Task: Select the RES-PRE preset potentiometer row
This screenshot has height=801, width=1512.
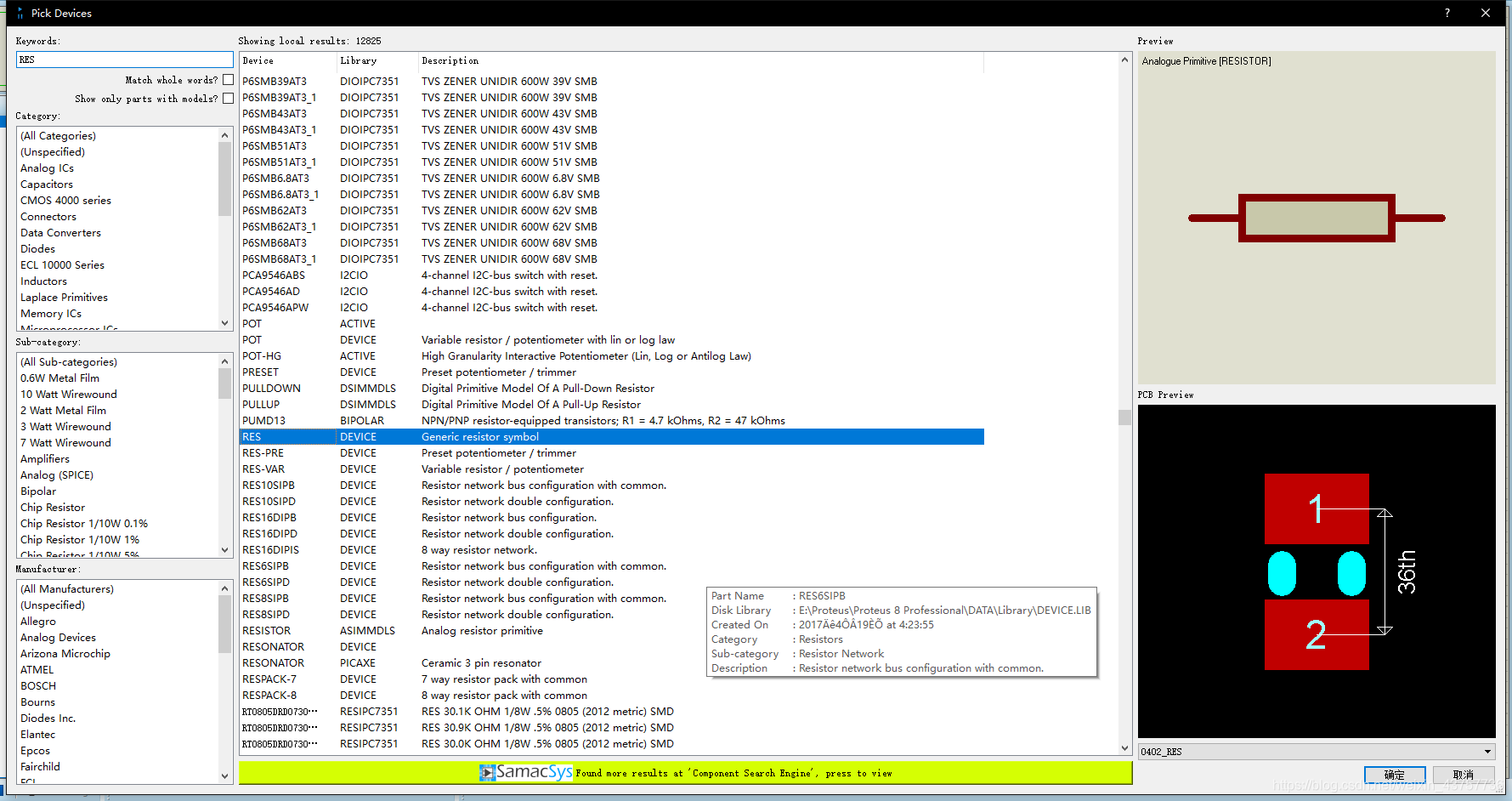Action: (x=612, y=452)
